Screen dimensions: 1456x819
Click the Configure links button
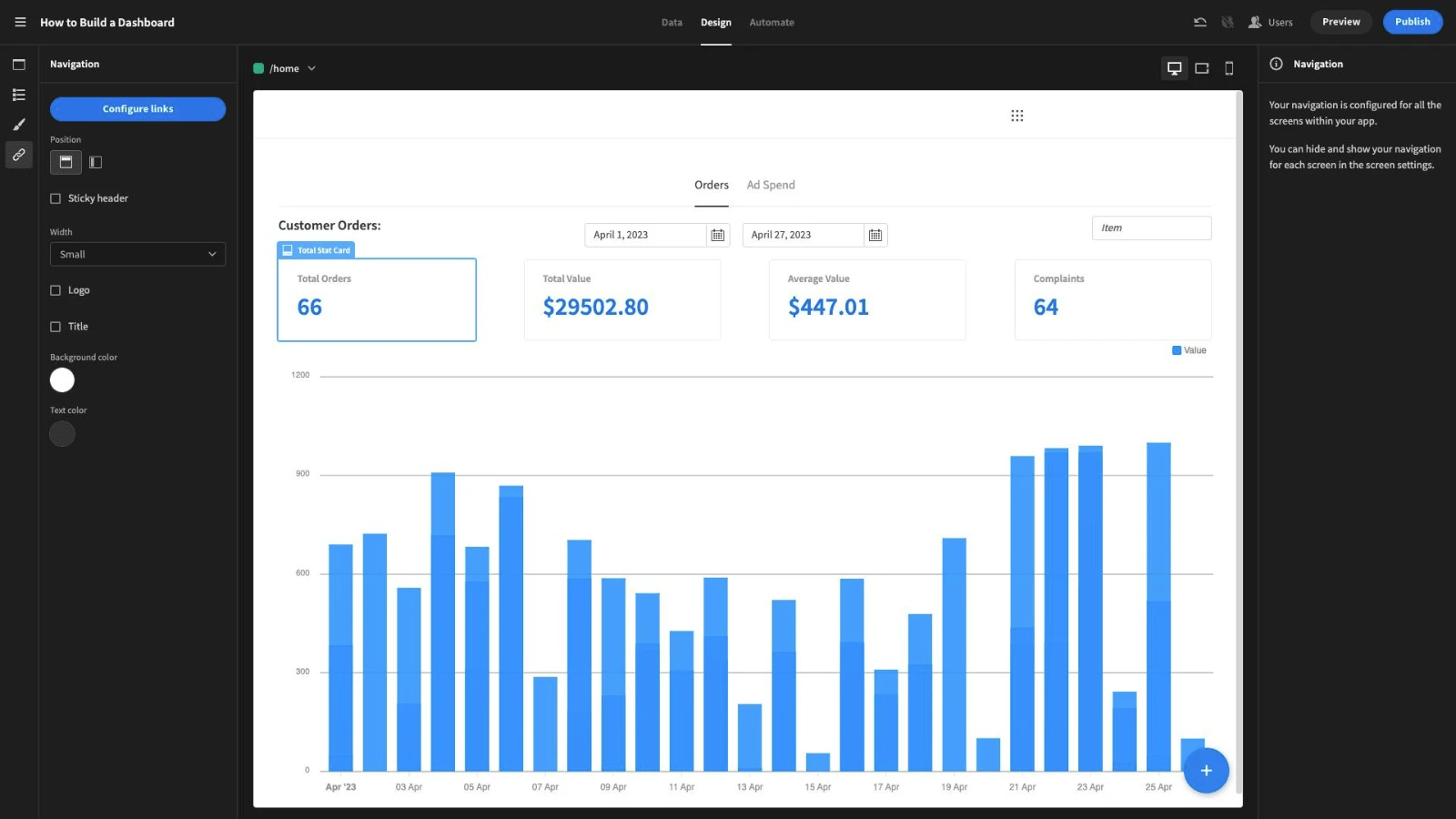coord(137,109)
